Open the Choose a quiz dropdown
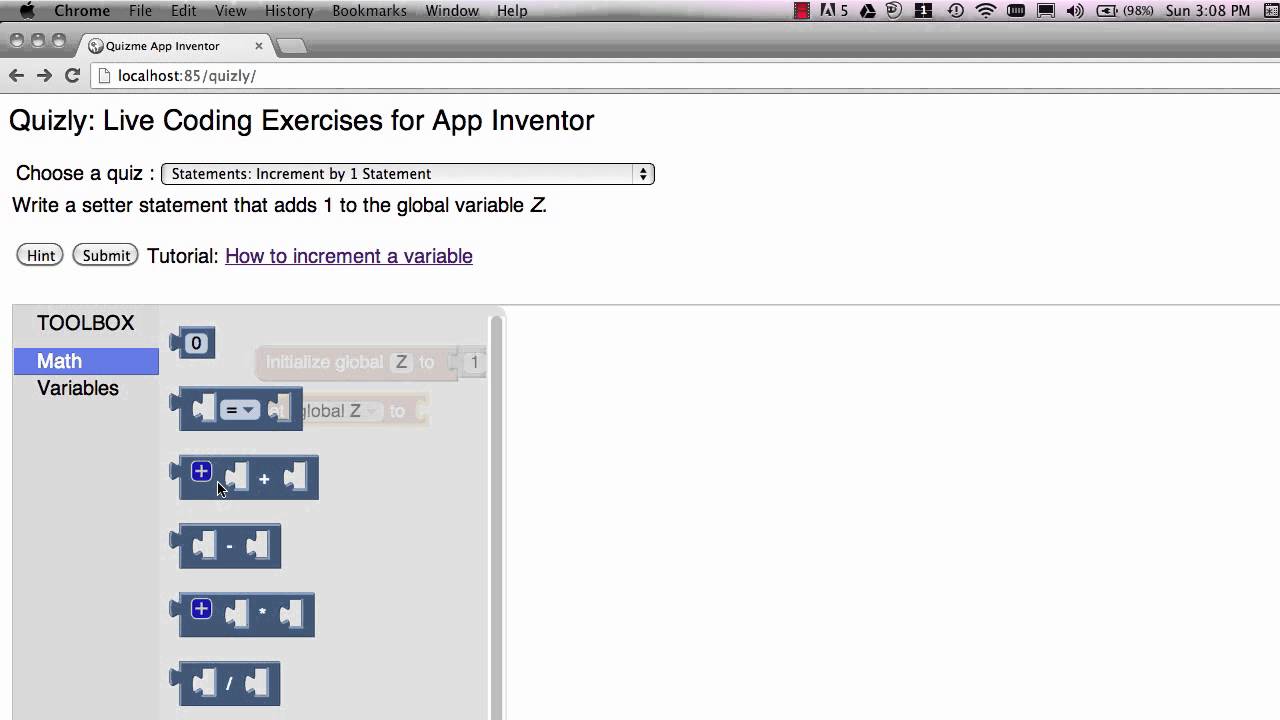The image size is (1280, 720). click(408, 174)
